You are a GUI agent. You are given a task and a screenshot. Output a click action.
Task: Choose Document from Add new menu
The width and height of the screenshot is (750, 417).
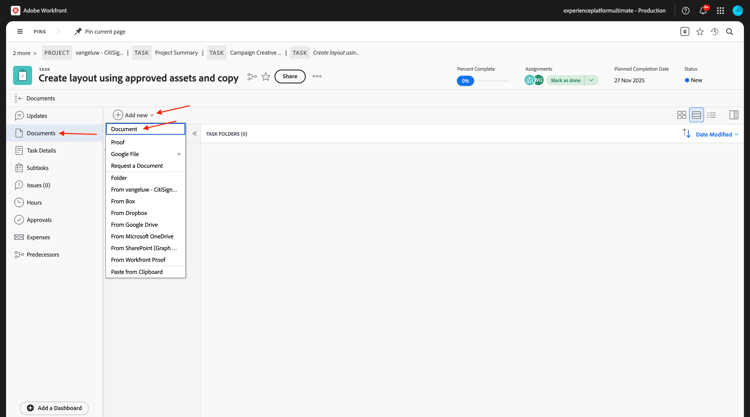tap(145, 129)
